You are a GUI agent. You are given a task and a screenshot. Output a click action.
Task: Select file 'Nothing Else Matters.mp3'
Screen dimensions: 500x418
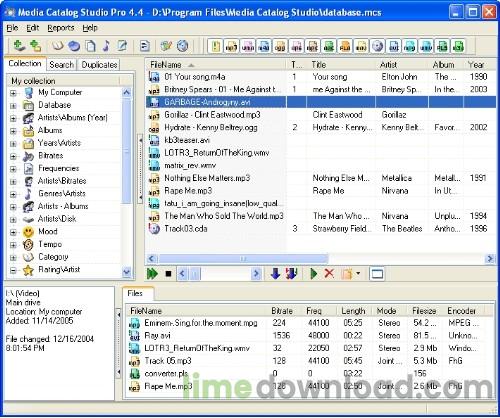(207, 179)
